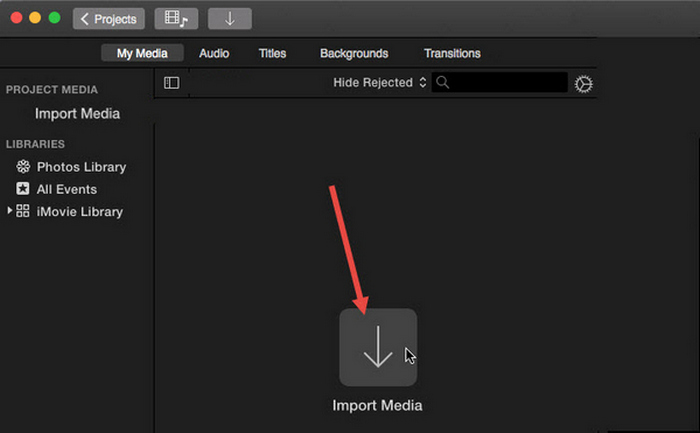This screenshot has height=433, width=700.
Task: Select the iMovie Library grid icon
Action: tap(23, 211)
